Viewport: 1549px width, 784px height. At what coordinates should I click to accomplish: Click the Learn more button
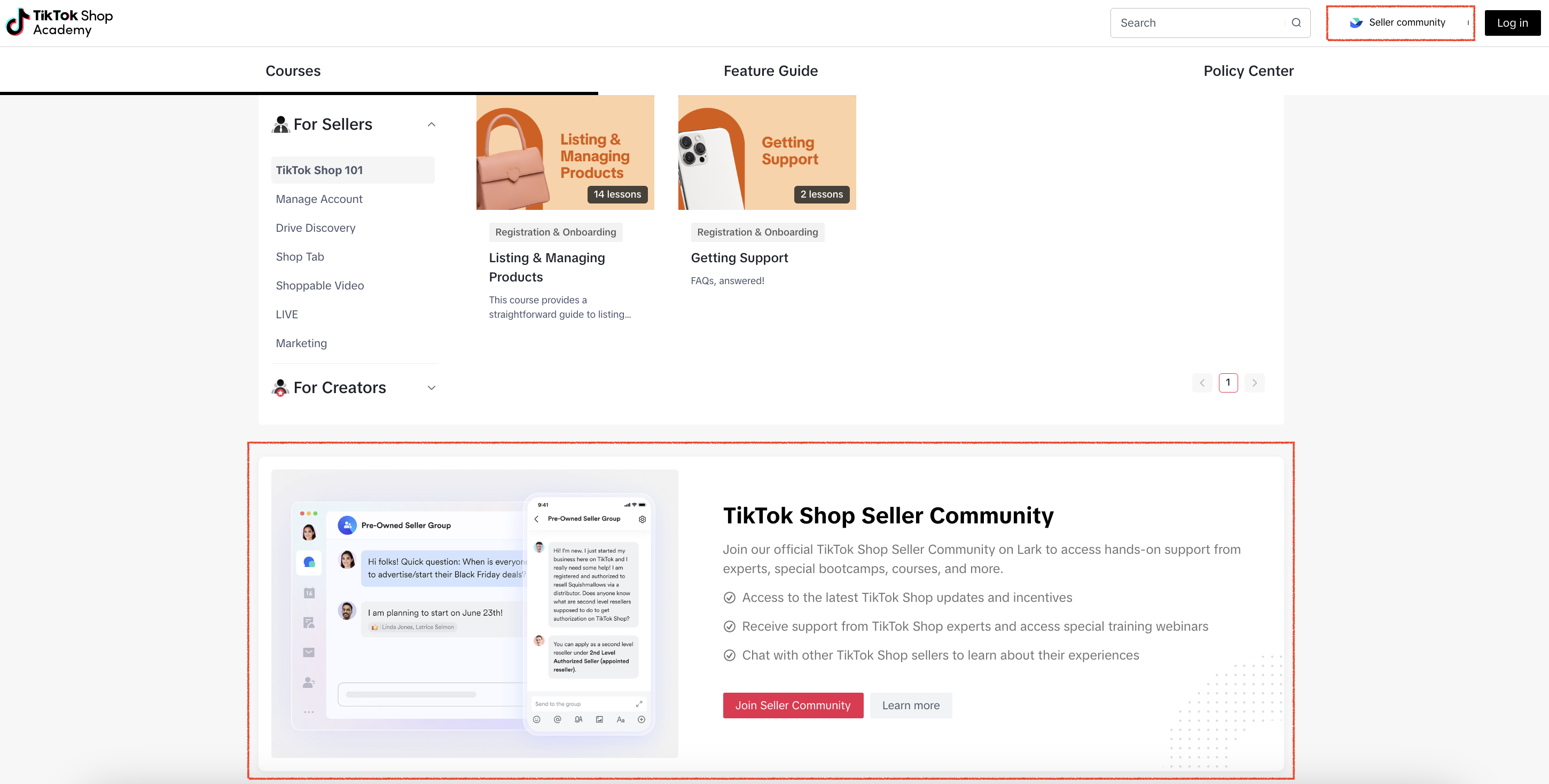[910, 705]
